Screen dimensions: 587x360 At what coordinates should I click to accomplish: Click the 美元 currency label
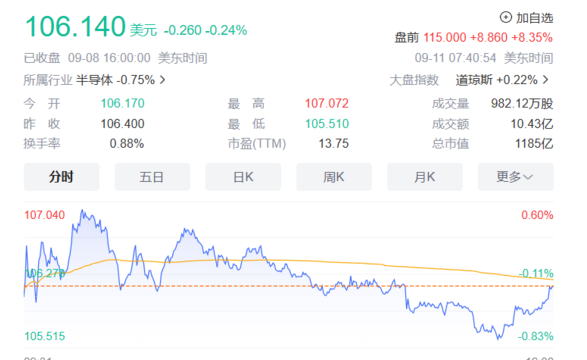point(143,30)
